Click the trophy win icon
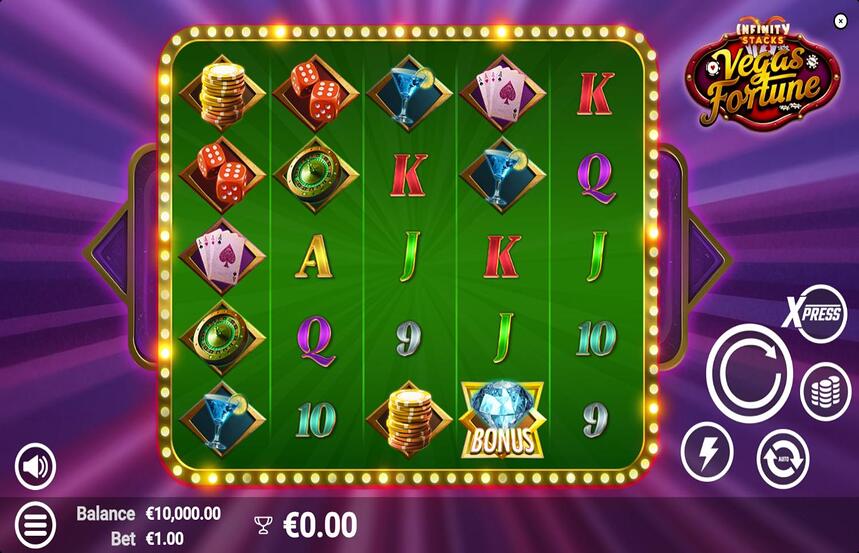Viewport: 859px width, 553px height. (263, 525)
